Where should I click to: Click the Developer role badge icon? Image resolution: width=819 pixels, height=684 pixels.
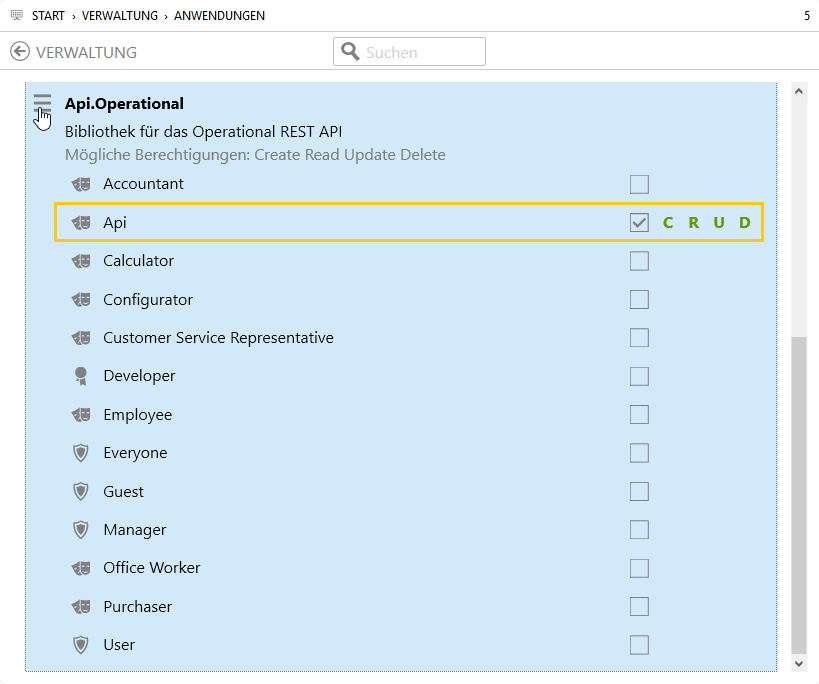(81, 376)
